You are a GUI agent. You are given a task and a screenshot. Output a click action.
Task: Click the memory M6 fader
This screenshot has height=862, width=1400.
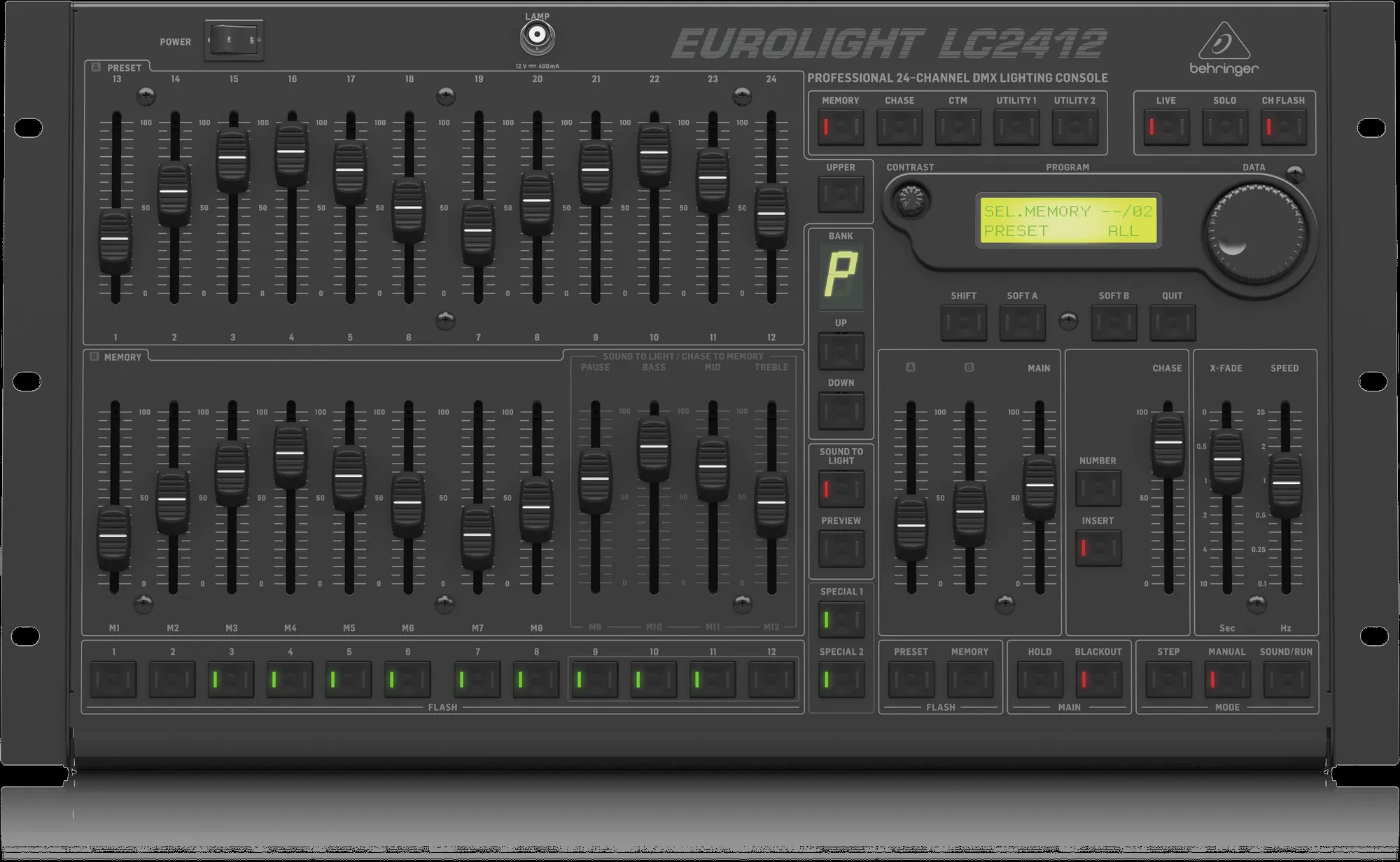pyautogui.click(x=407, y=504)
